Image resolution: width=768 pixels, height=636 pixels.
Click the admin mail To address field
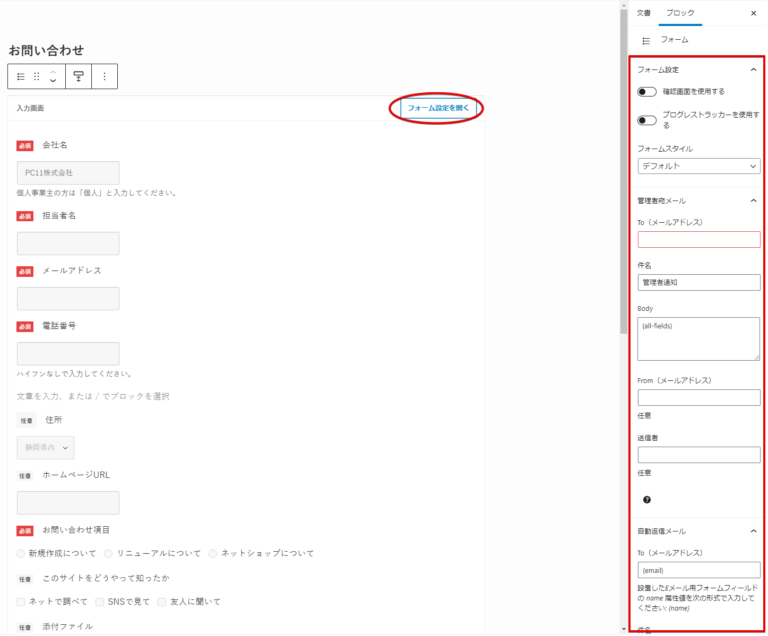[x=698, y=239]
